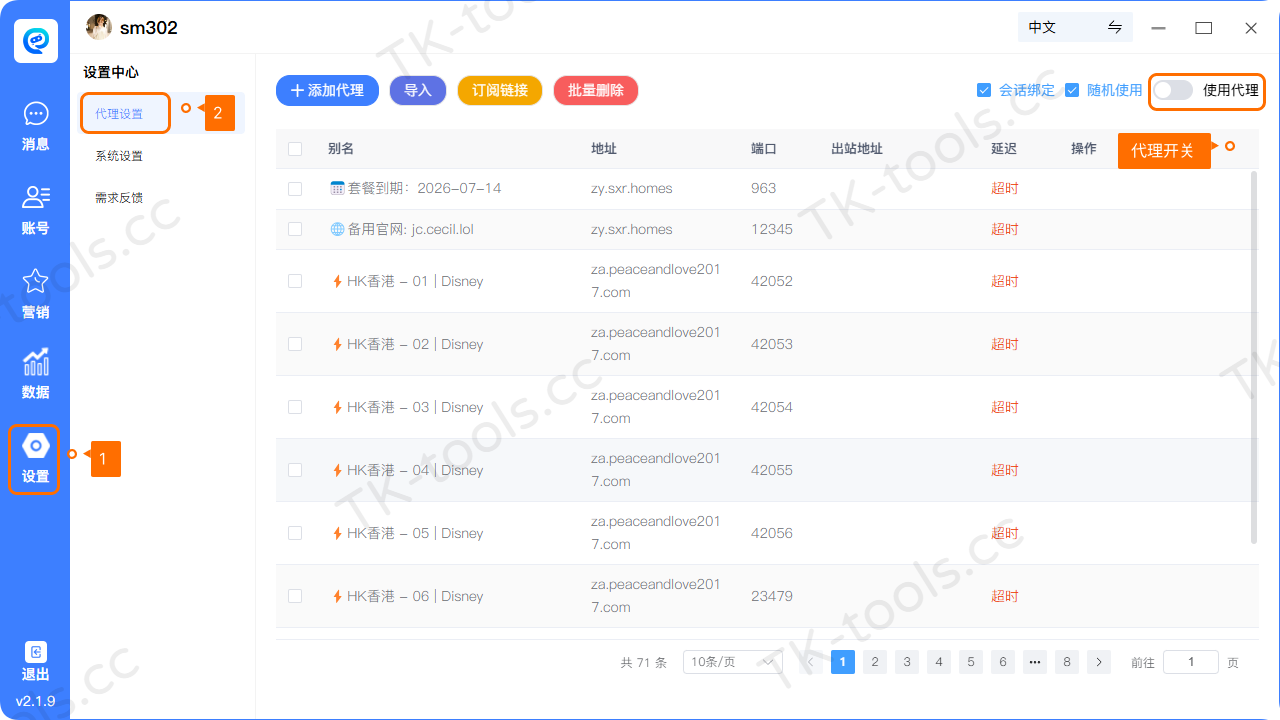
Task: Tick checkbox for HK香港 – 06 row
Action: (x=295, y=596)
